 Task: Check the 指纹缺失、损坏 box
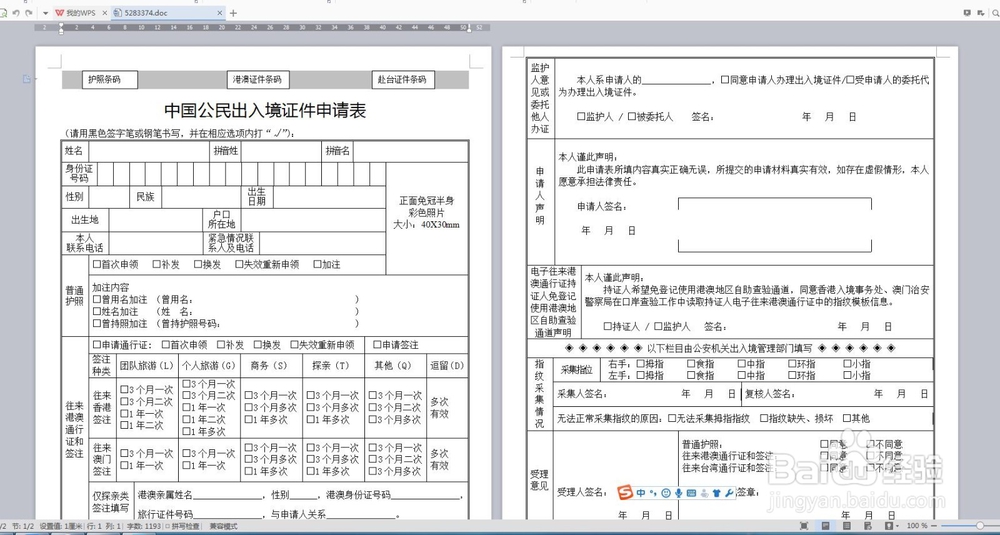pos(763,418)
